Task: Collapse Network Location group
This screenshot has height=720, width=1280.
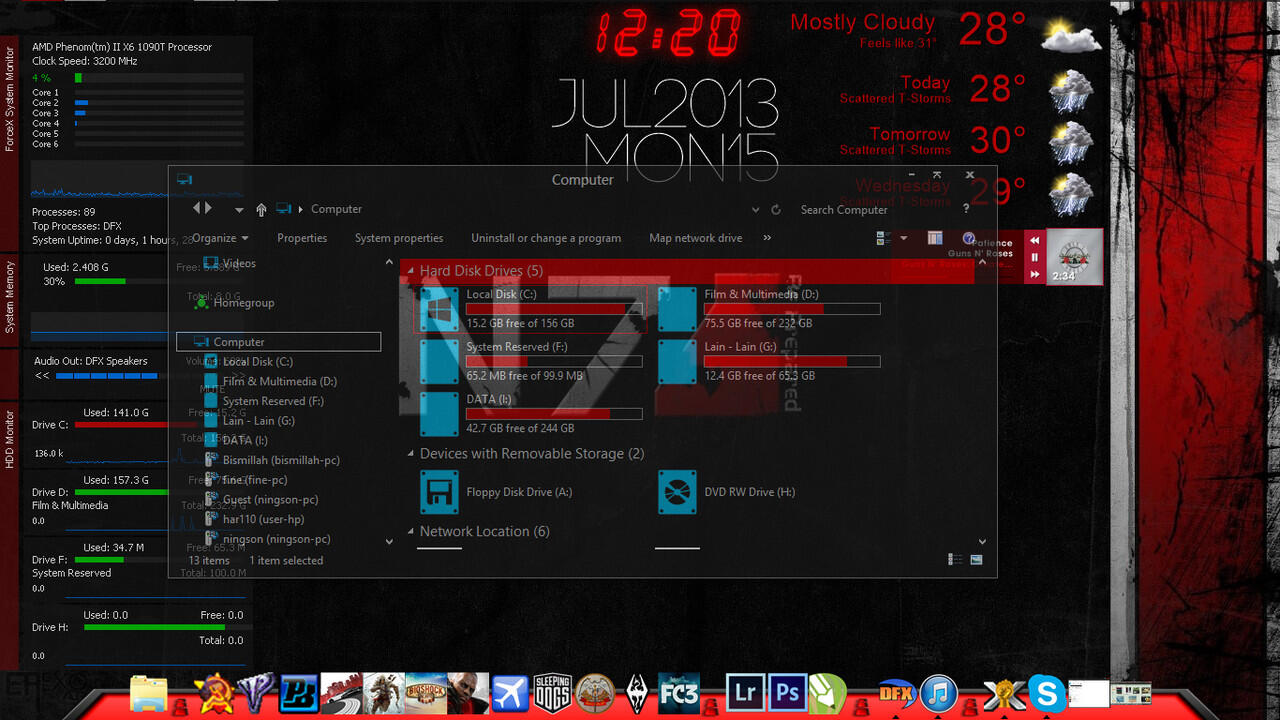Action: coord(409,532)
